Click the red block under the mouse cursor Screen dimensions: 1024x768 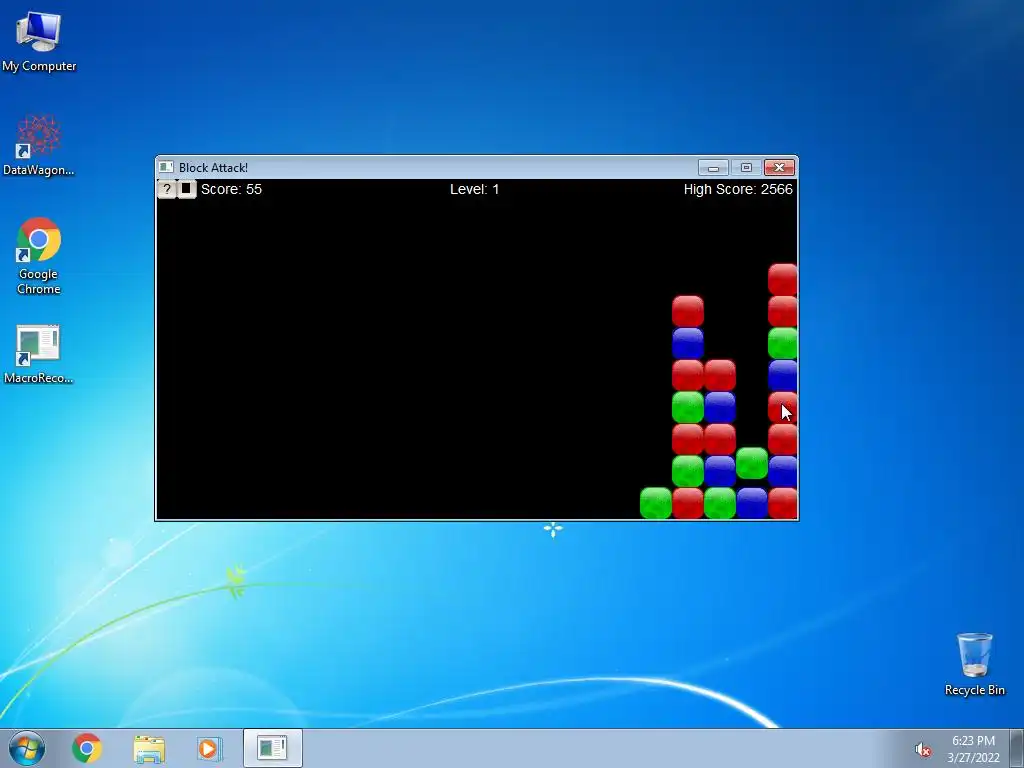[x=782, y=408]
